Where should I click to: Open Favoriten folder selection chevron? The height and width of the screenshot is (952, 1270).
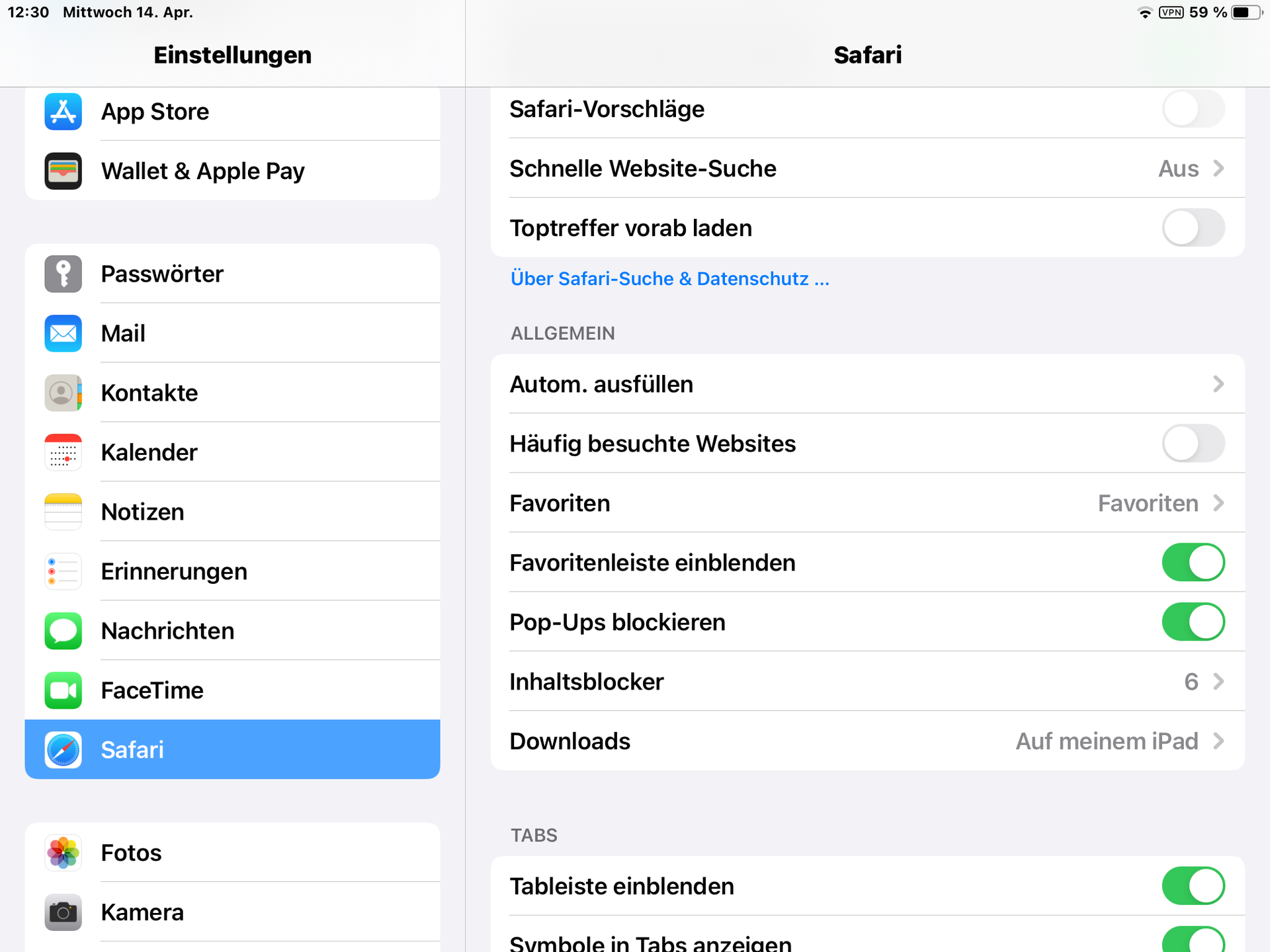(1218, 503)
